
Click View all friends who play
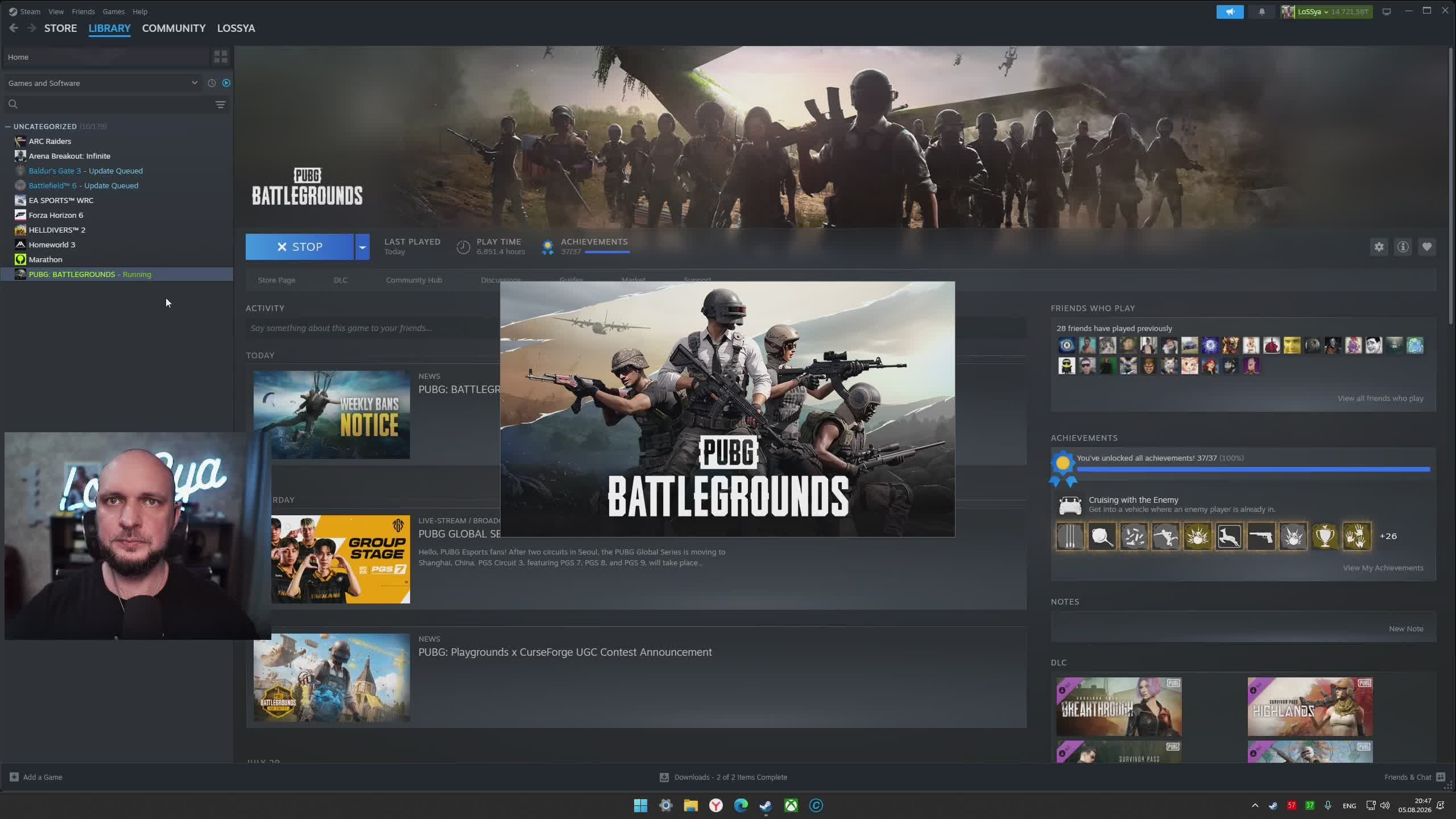[1380, 398]
